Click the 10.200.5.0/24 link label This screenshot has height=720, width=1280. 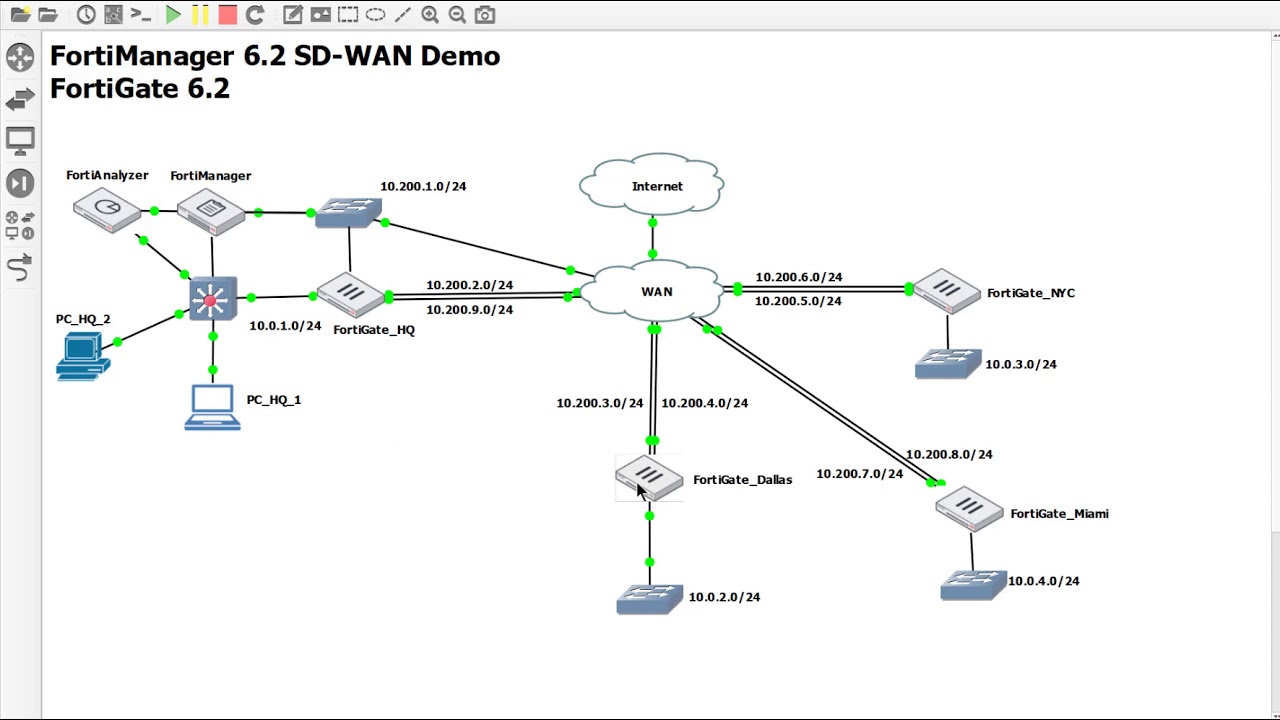798,301
